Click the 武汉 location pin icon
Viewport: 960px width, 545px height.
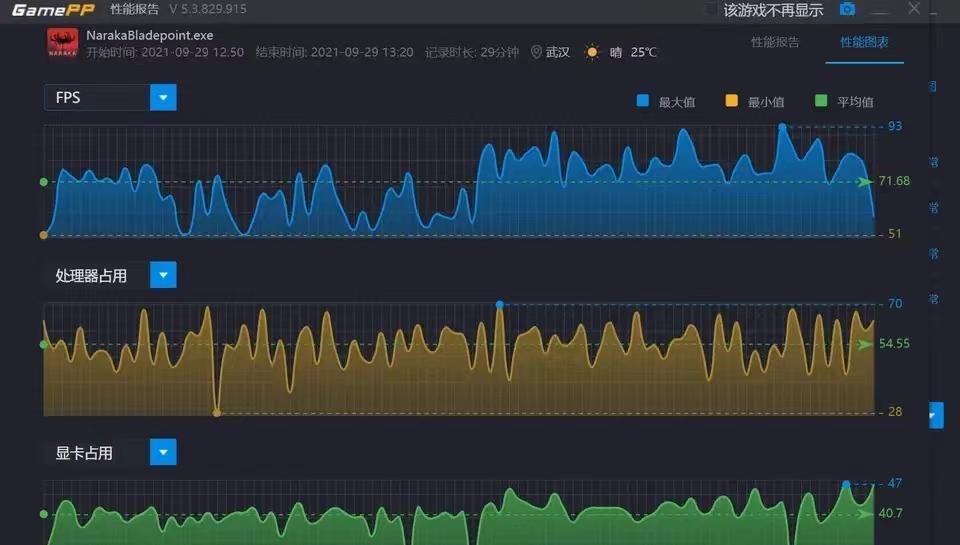point(536,52)
